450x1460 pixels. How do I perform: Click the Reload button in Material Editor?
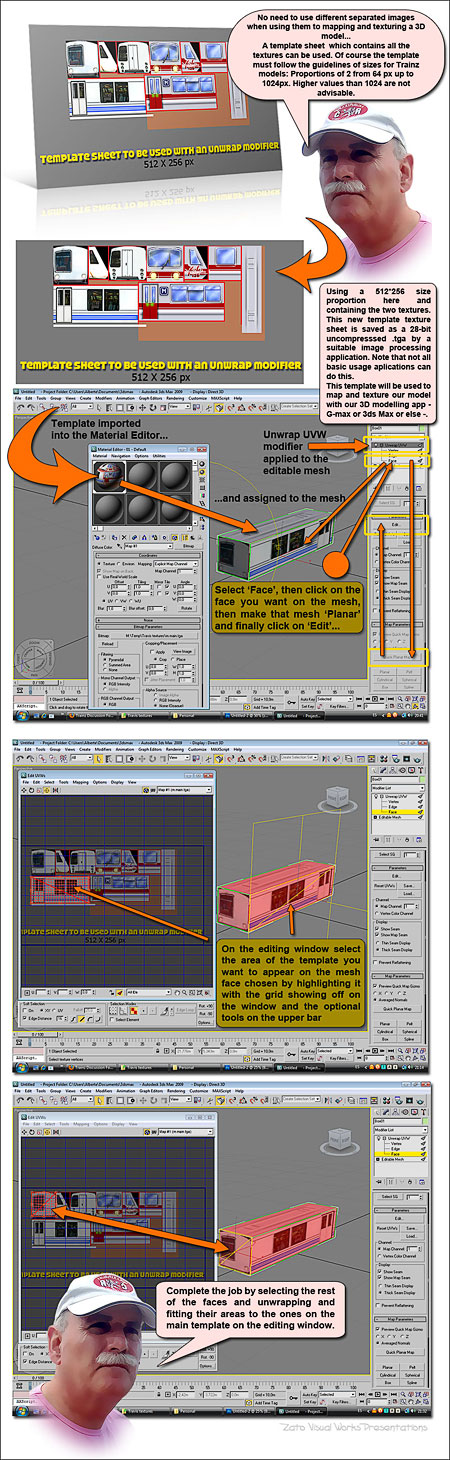pos(108,643)
